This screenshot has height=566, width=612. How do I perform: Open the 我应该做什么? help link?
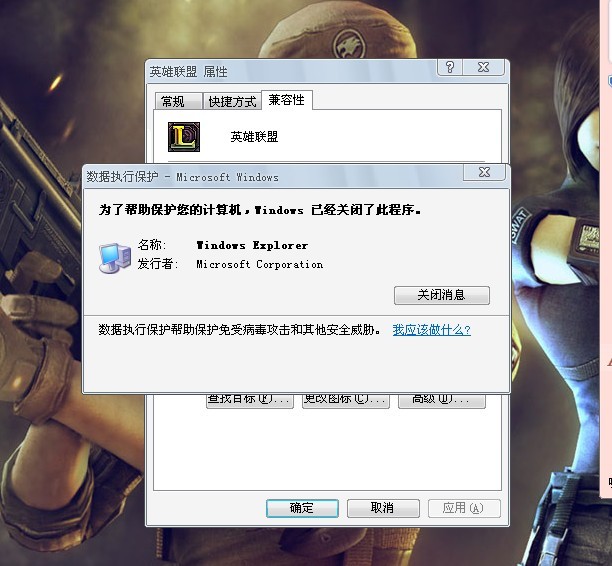point(431,330)
